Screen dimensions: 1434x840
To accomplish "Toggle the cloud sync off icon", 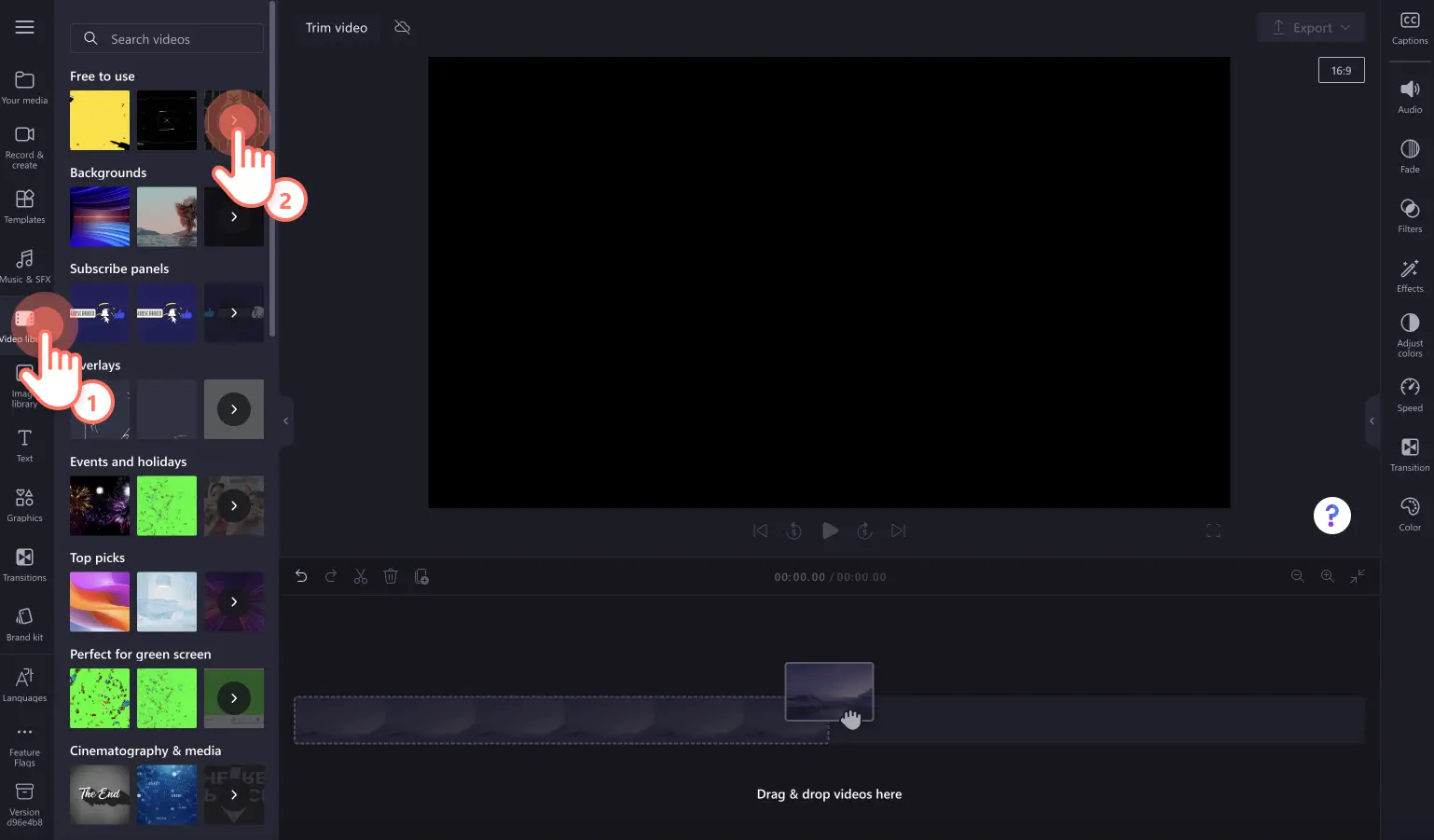I will (x=403, y=28).
